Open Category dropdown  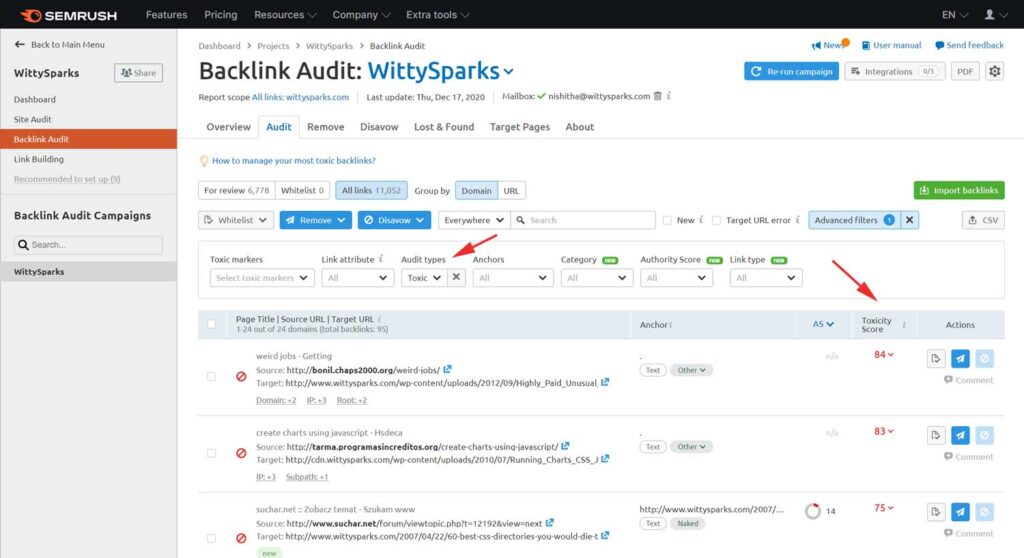click(x=596, y=278)
